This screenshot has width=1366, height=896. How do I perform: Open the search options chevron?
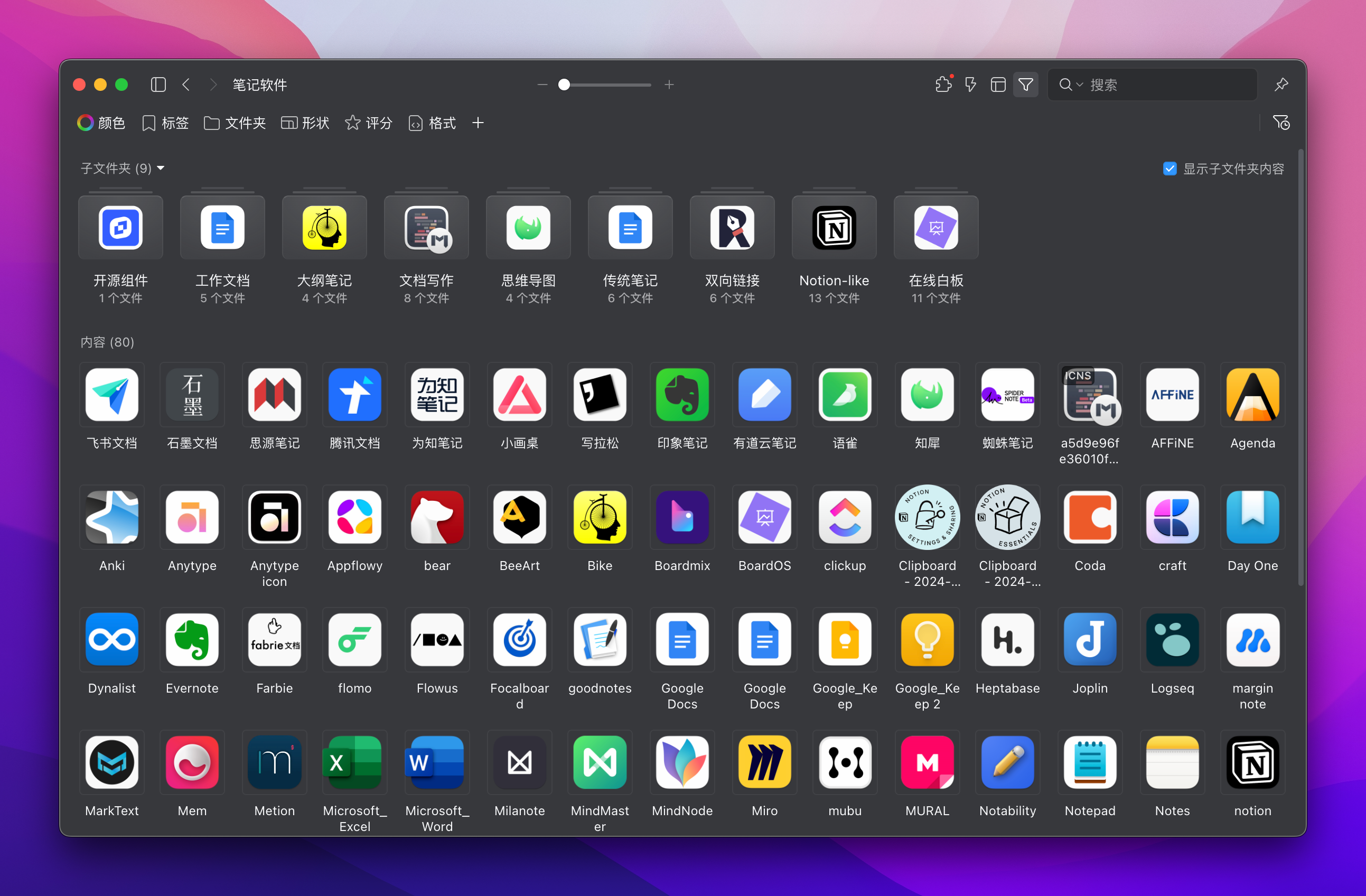pos(1080,85)
